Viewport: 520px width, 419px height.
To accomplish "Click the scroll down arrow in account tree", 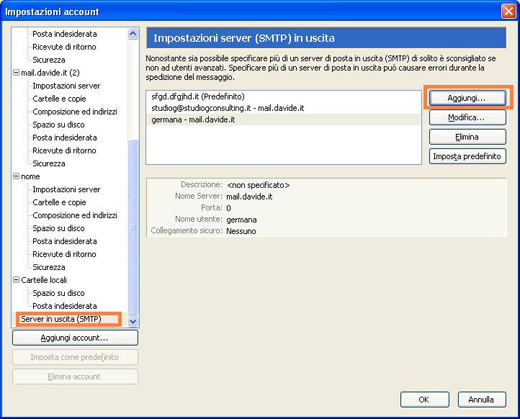I will (133, 321).
